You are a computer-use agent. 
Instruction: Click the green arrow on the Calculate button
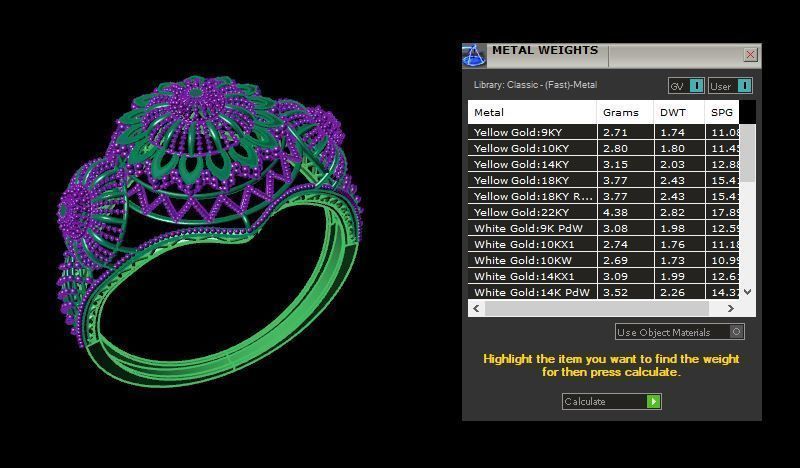653,402
